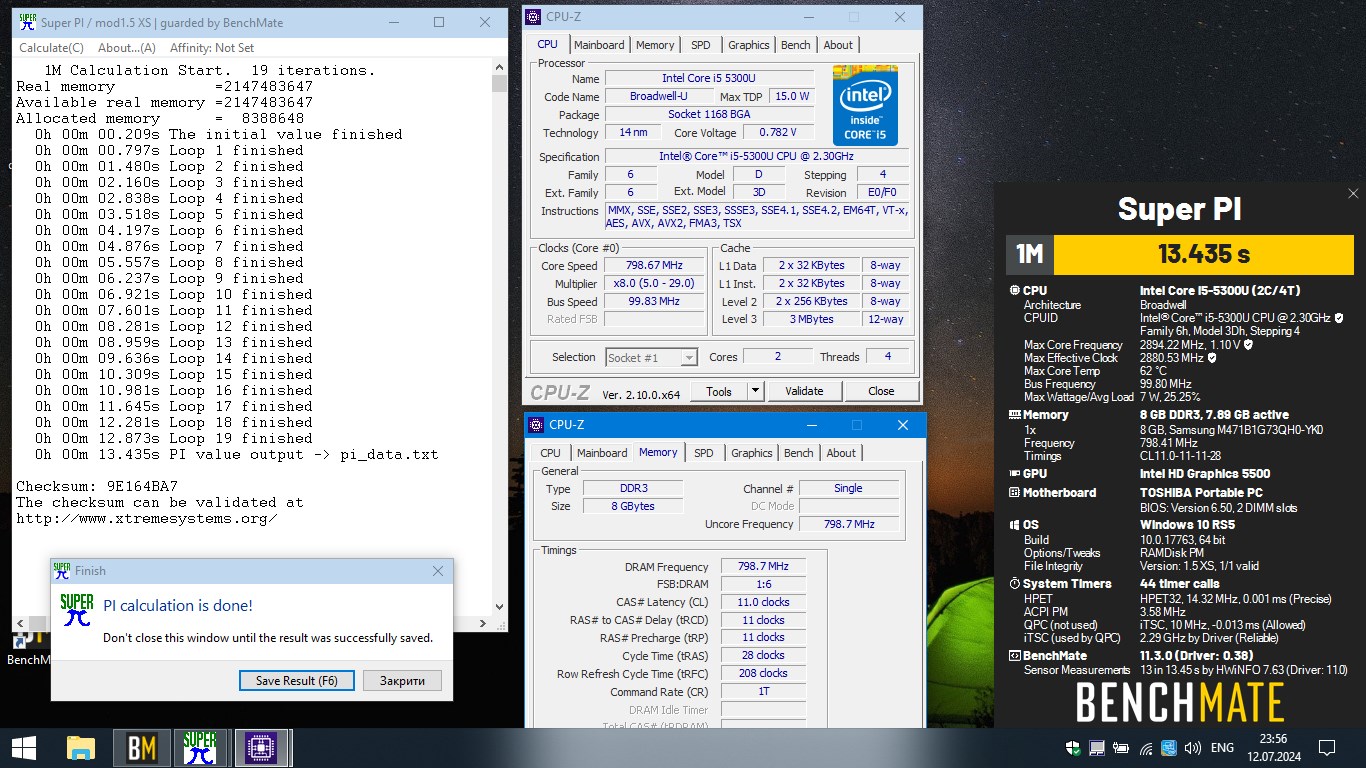Select the CPU tab in top CPU-Z
Screen dimensions: 1366x768
click(548, 44)
